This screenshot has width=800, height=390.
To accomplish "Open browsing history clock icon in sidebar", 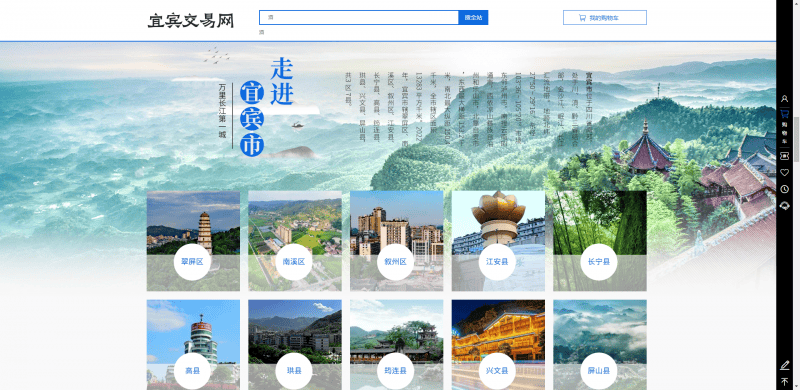I will (x=784, y=189).
